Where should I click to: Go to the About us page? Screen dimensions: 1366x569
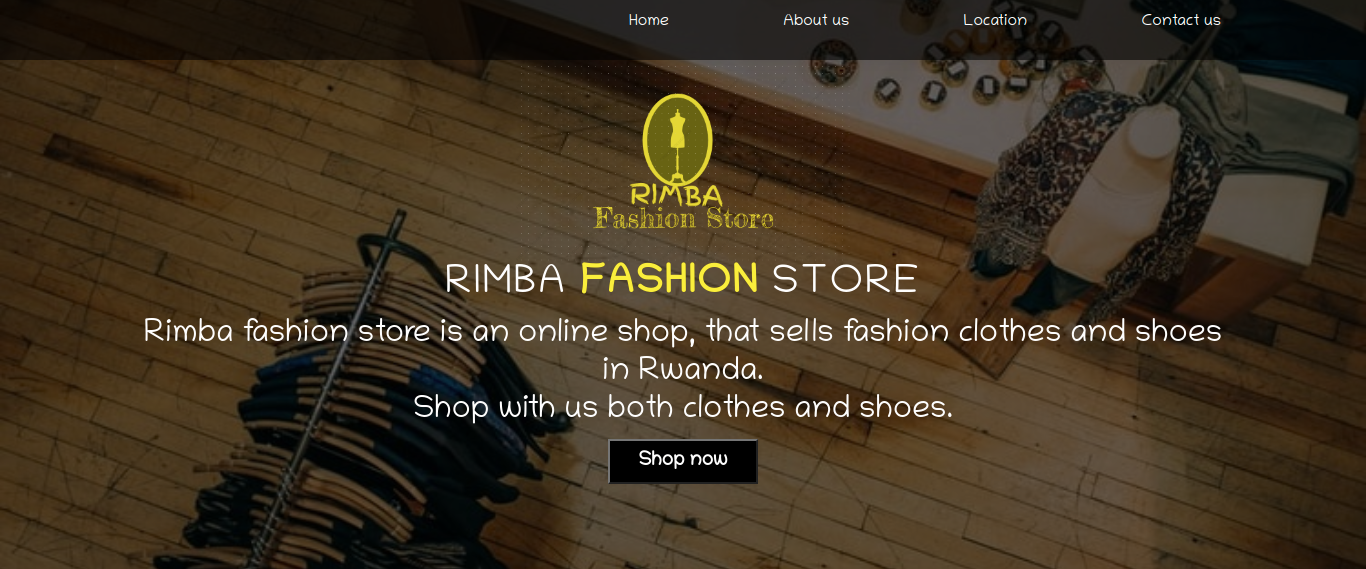816,20
